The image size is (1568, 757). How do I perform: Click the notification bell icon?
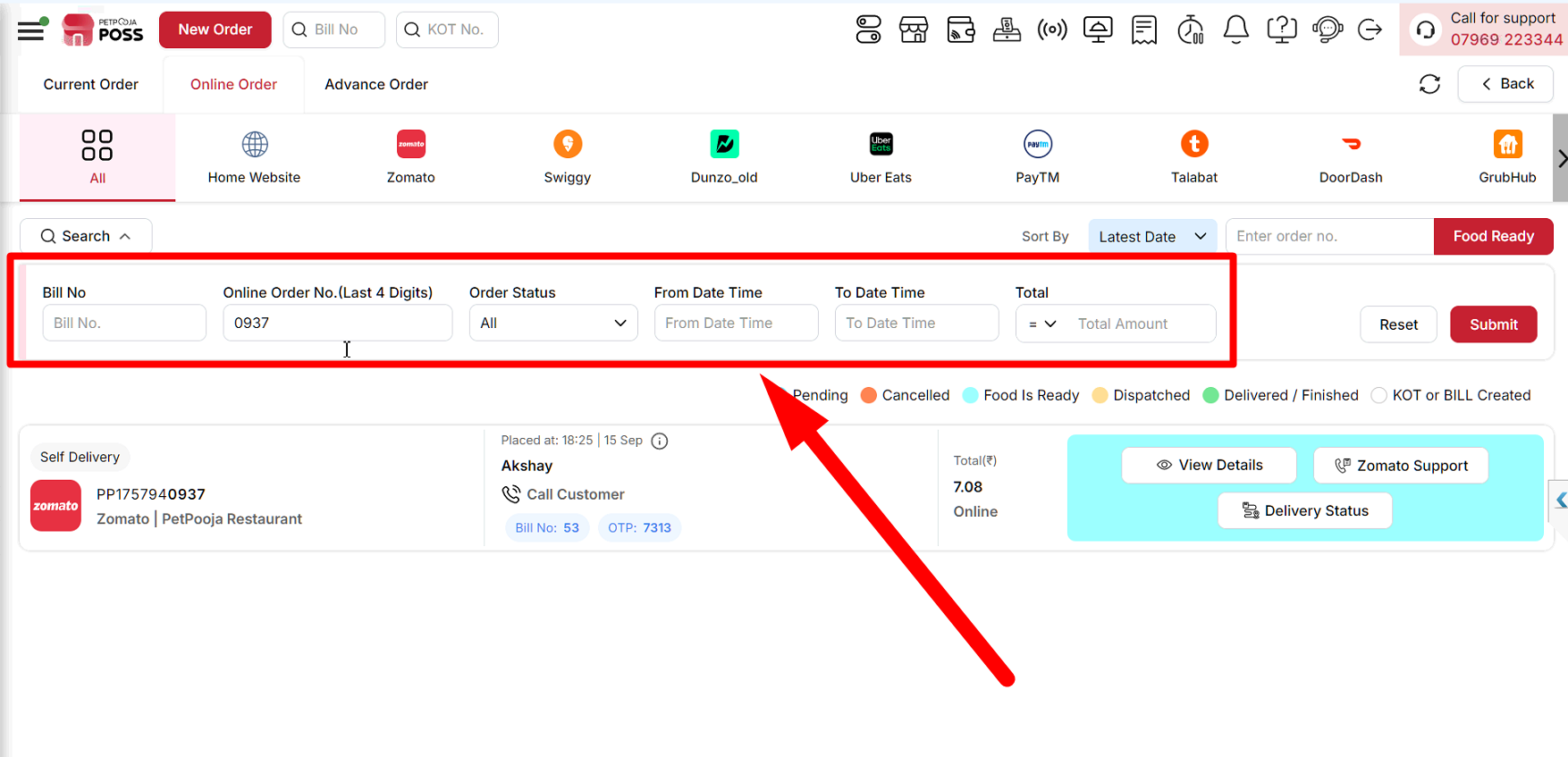point(1235,29)
